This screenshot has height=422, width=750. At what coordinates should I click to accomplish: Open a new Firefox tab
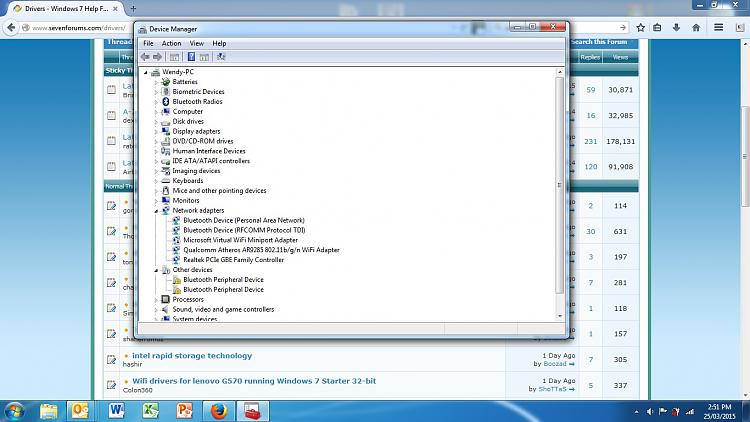133,8
